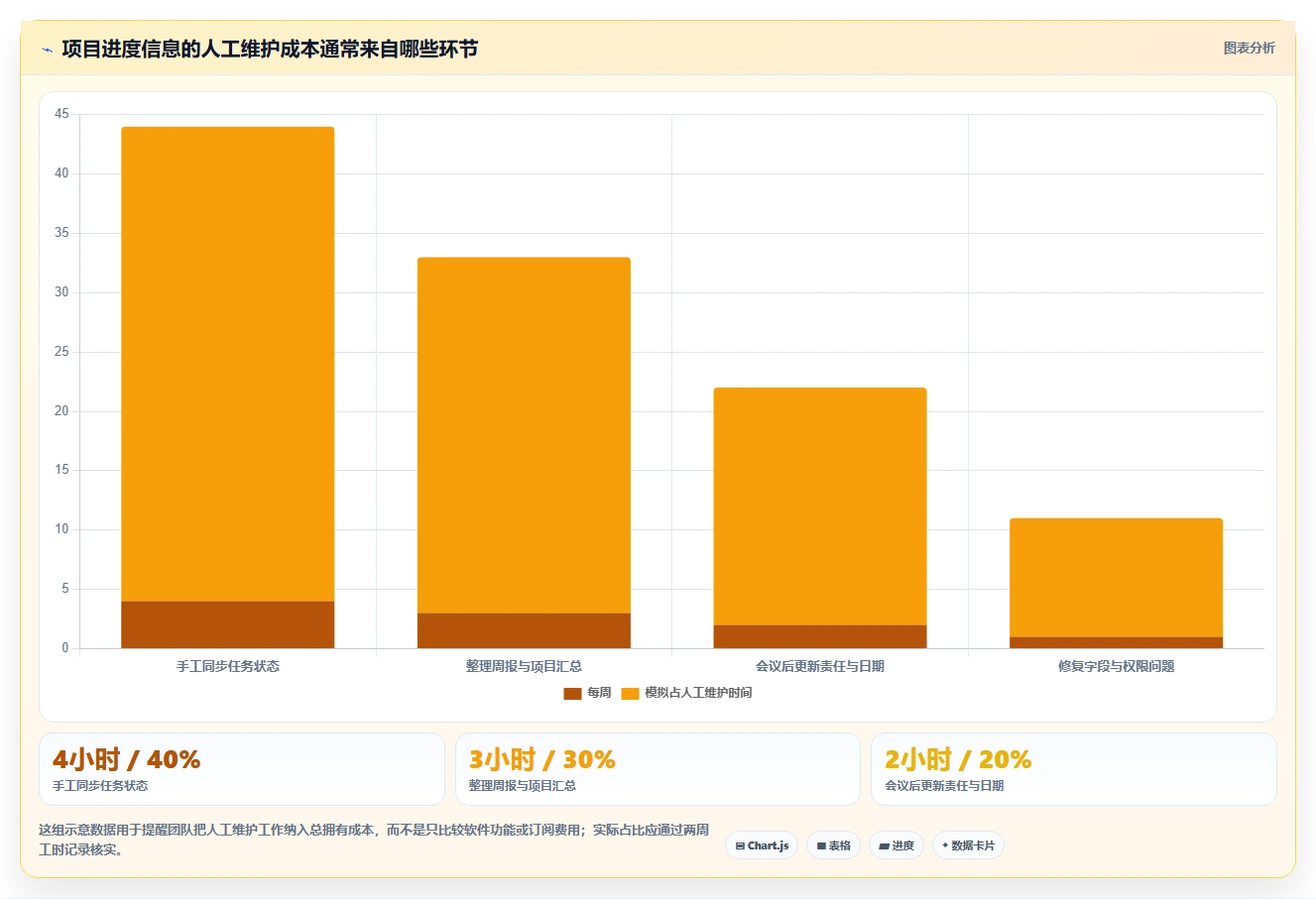
Task: Toggle the 每周 legend swatch
Action: coord(572,694)
